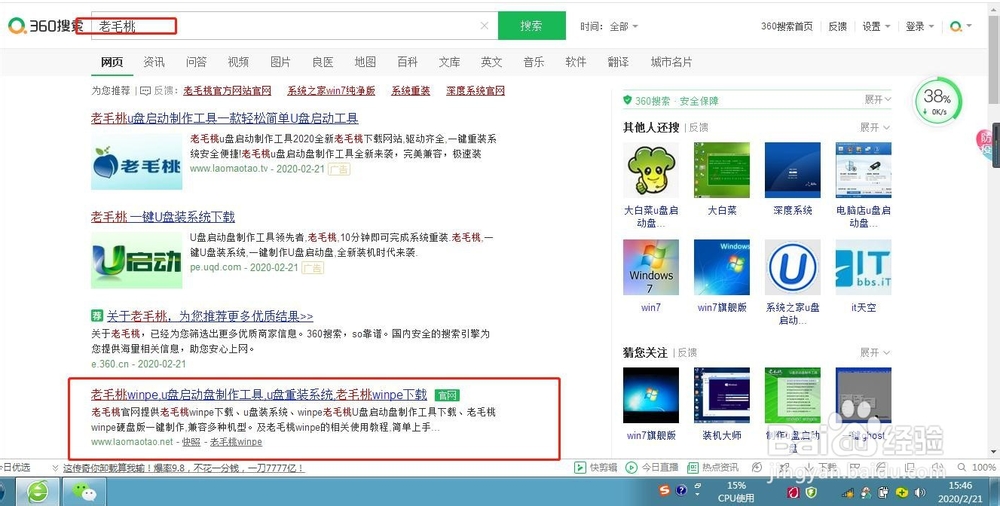1000x506 pixels.
Task: Click the browser speed-up icon after 热点资讯
Action: coord(757,468)
